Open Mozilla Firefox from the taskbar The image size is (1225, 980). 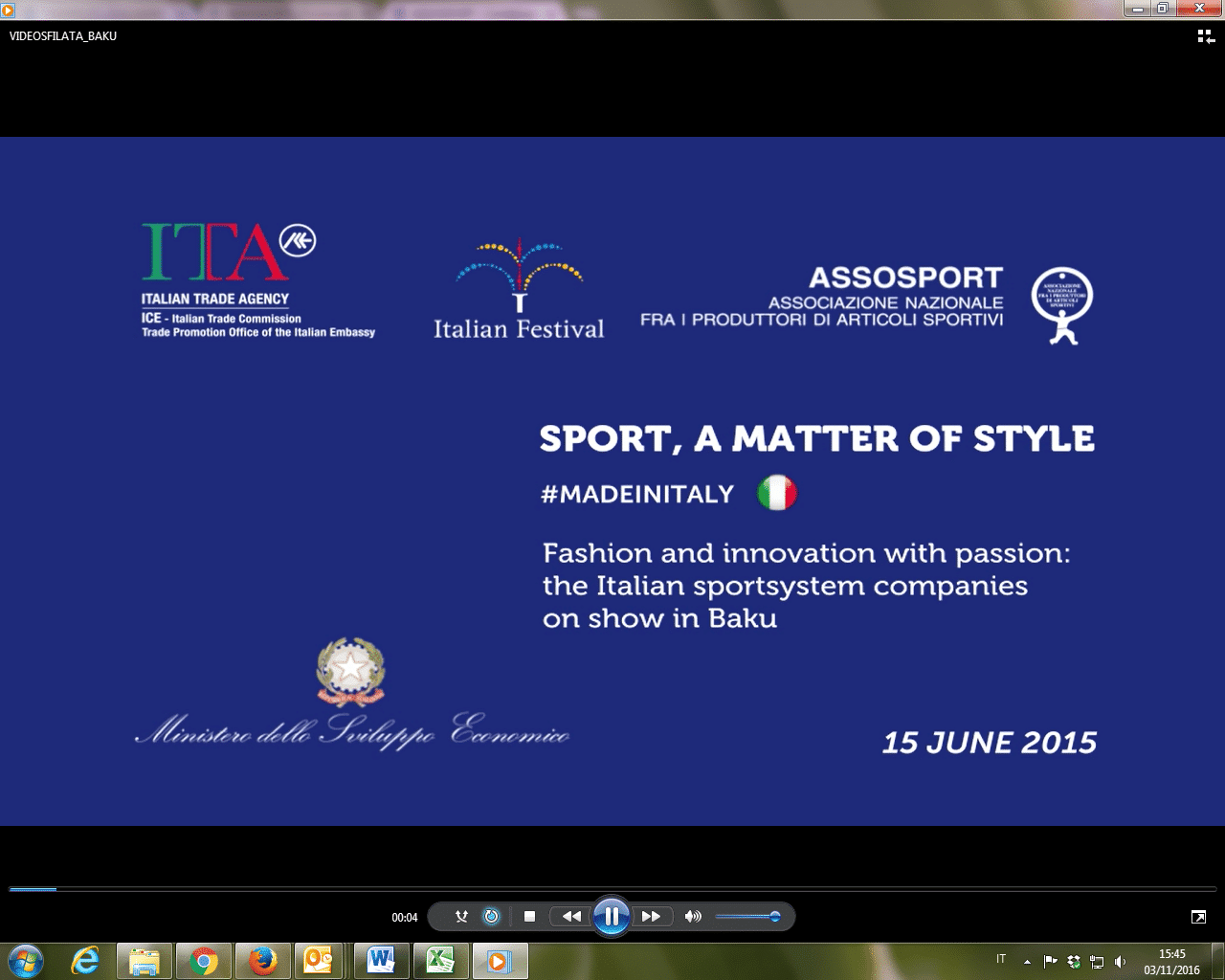click(262, 960)
